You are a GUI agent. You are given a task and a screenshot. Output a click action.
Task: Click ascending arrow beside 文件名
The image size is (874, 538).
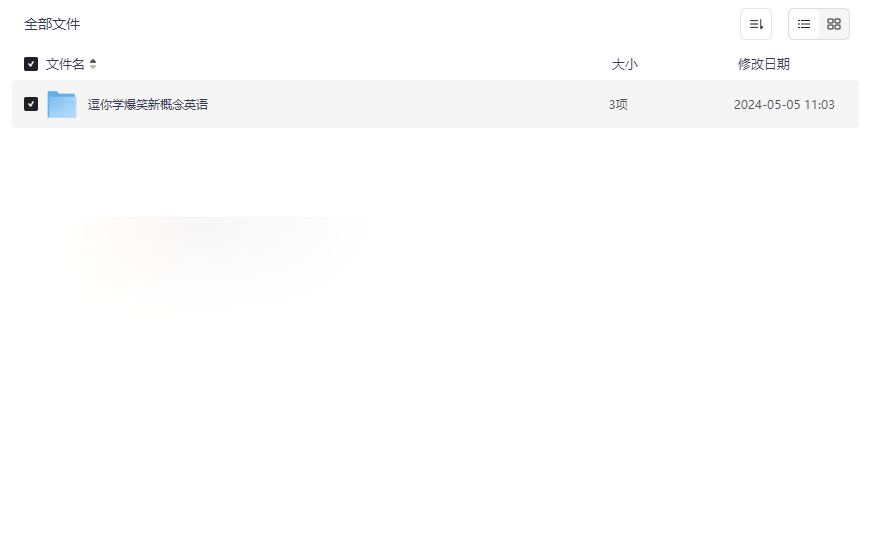click(x=93, y=61)
